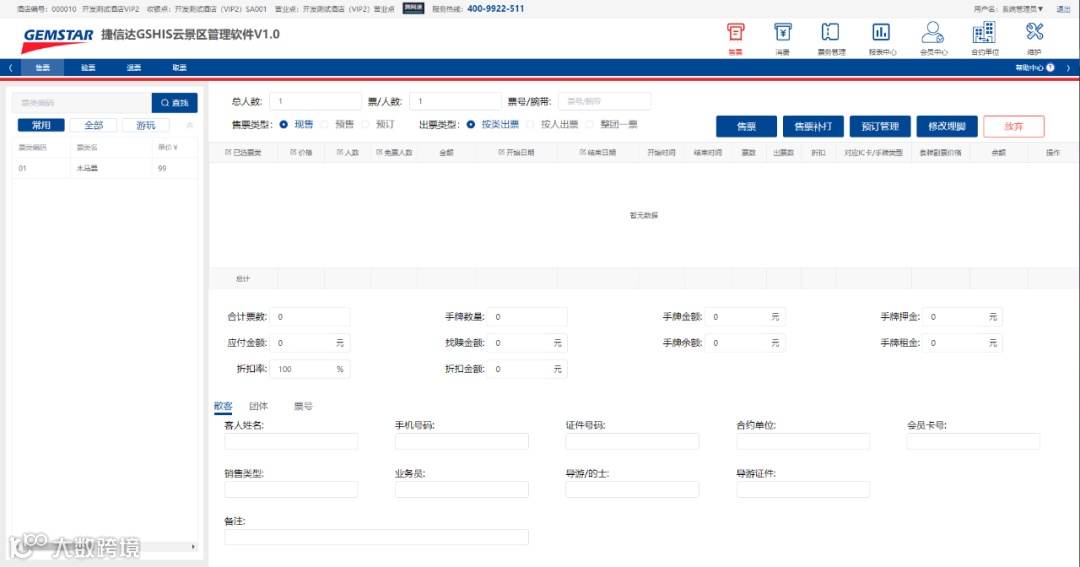Open the 维护 maintenance wrench icon
The width and height of the screenshot is (1080, 567).
1034,32
